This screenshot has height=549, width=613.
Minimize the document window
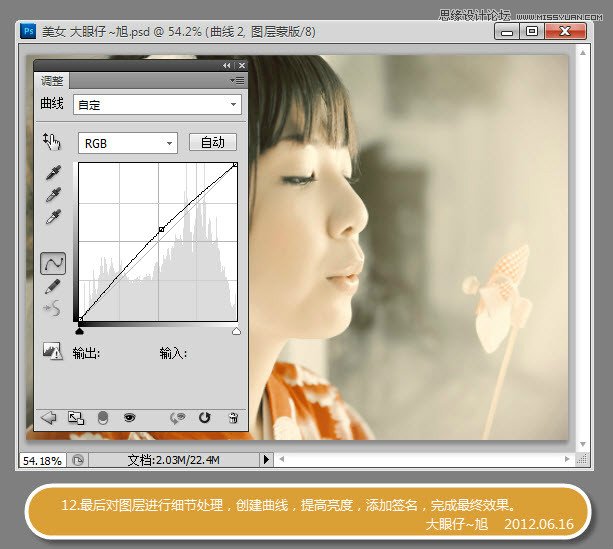coord(507,31)
